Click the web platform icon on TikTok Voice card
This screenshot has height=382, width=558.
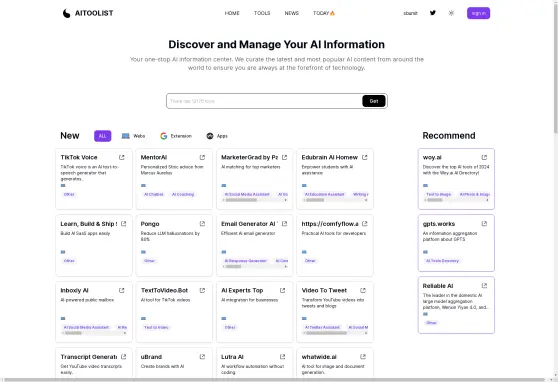(x=63, y=185)
